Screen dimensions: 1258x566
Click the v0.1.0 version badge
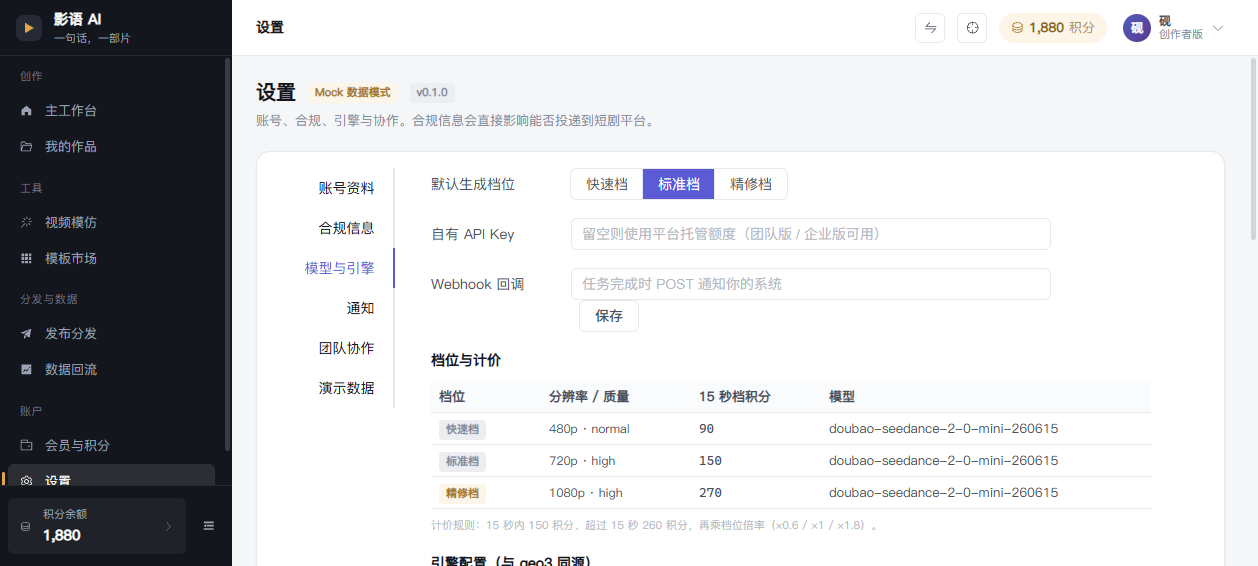pyautogui.click(x=432, y=93)
